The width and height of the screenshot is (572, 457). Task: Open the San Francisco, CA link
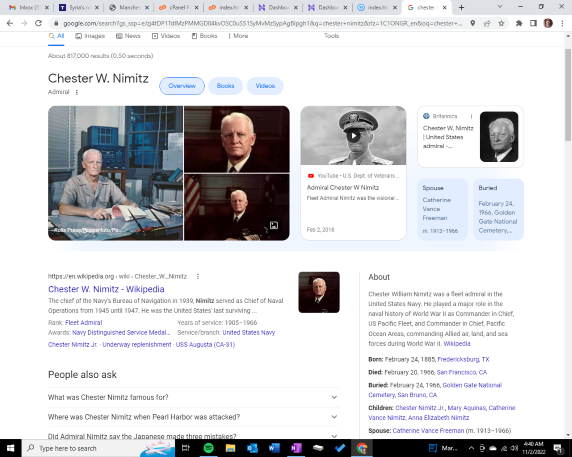pos(462,372)
